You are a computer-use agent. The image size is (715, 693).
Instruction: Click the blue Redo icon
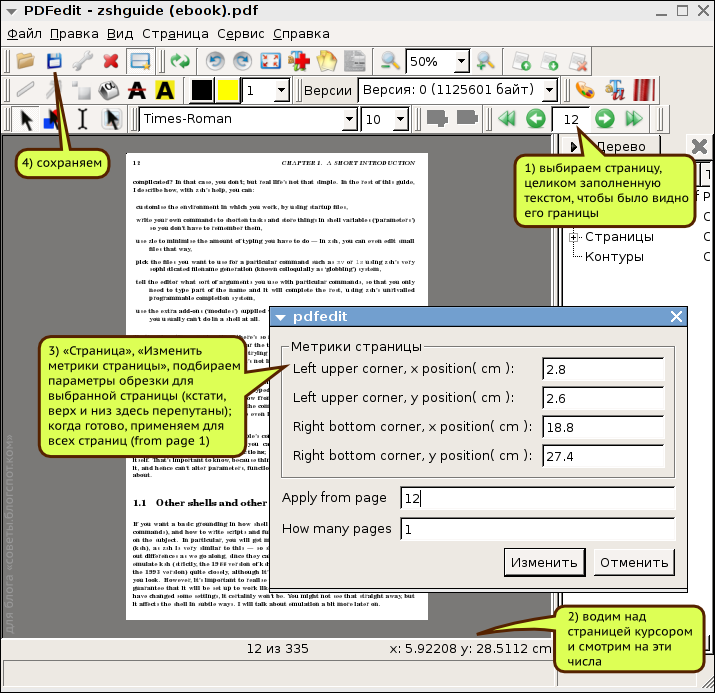243,61
